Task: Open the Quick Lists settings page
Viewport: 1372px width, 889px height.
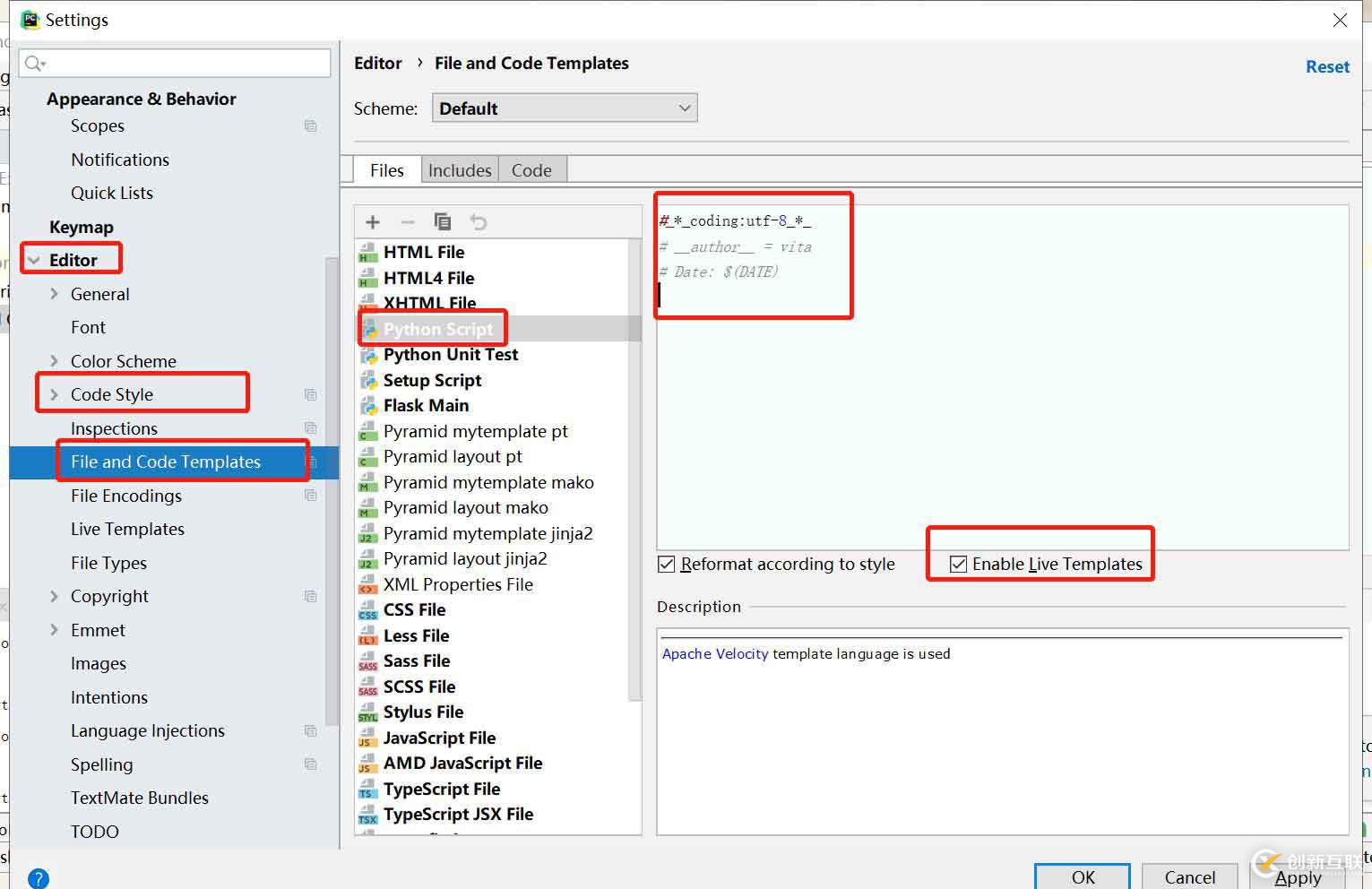Action: click(x=112, y=194)
